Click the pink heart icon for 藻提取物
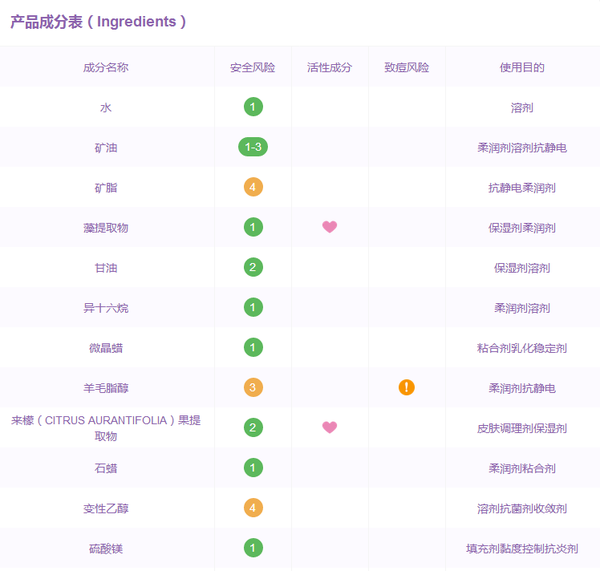The width and height of the screenshot is (600, 571). [329, 227]
